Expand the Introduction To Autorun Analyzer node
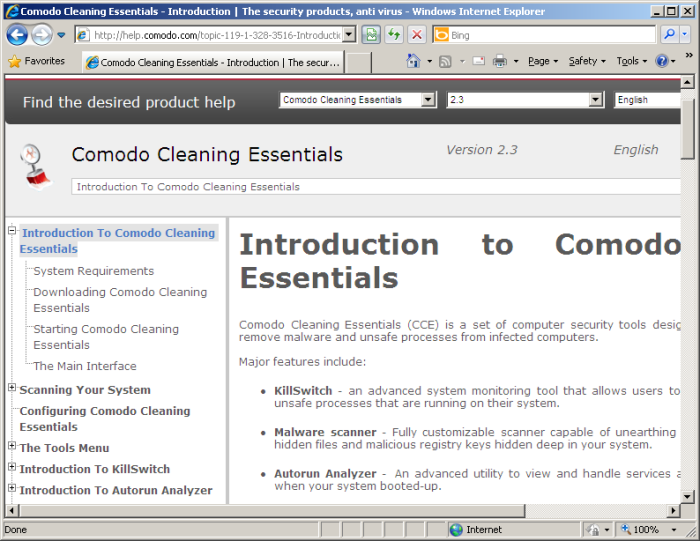700x541 pixels. coord(12,487)
